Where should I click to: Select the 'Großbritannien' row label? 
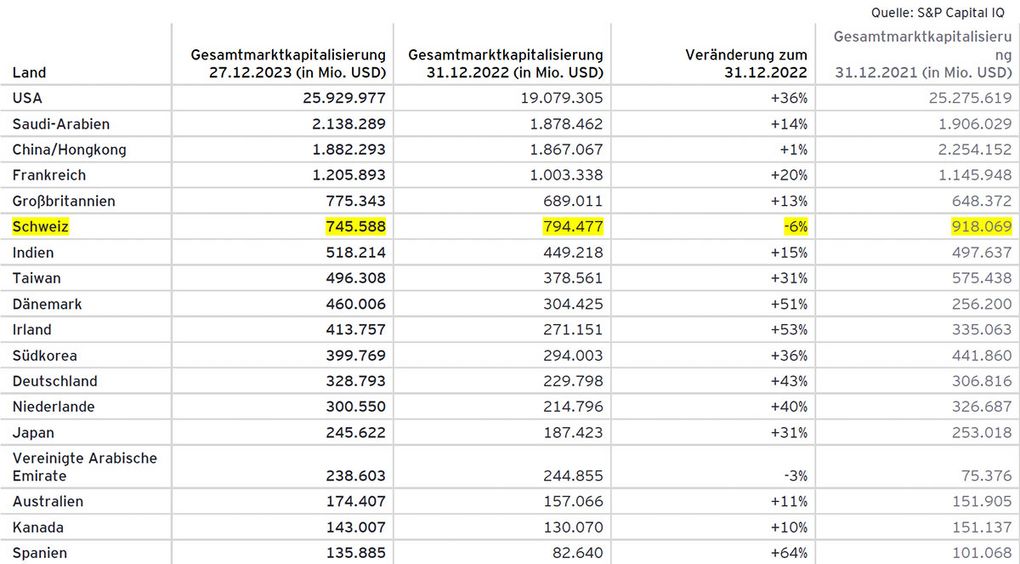point(64,201)
